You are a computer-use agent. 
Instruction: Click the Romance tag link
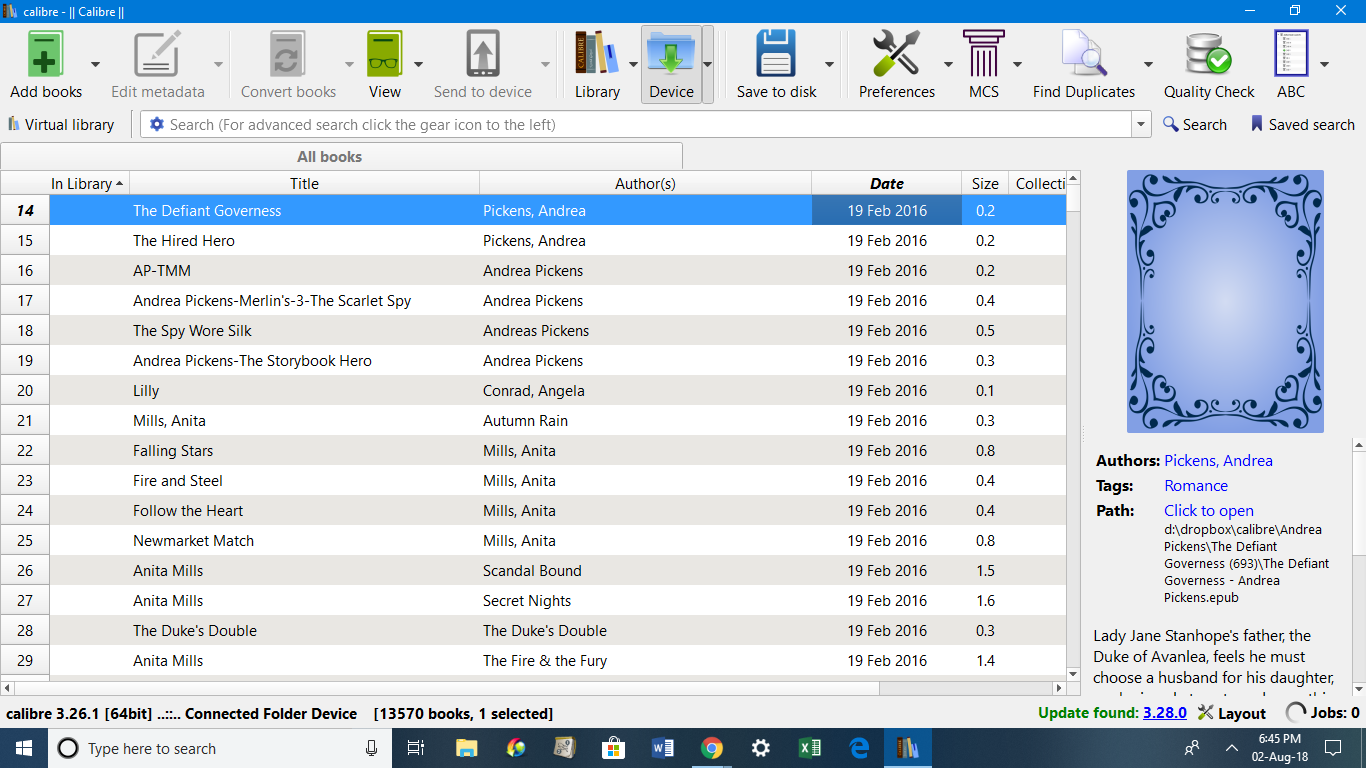[x=1196, y=486]
